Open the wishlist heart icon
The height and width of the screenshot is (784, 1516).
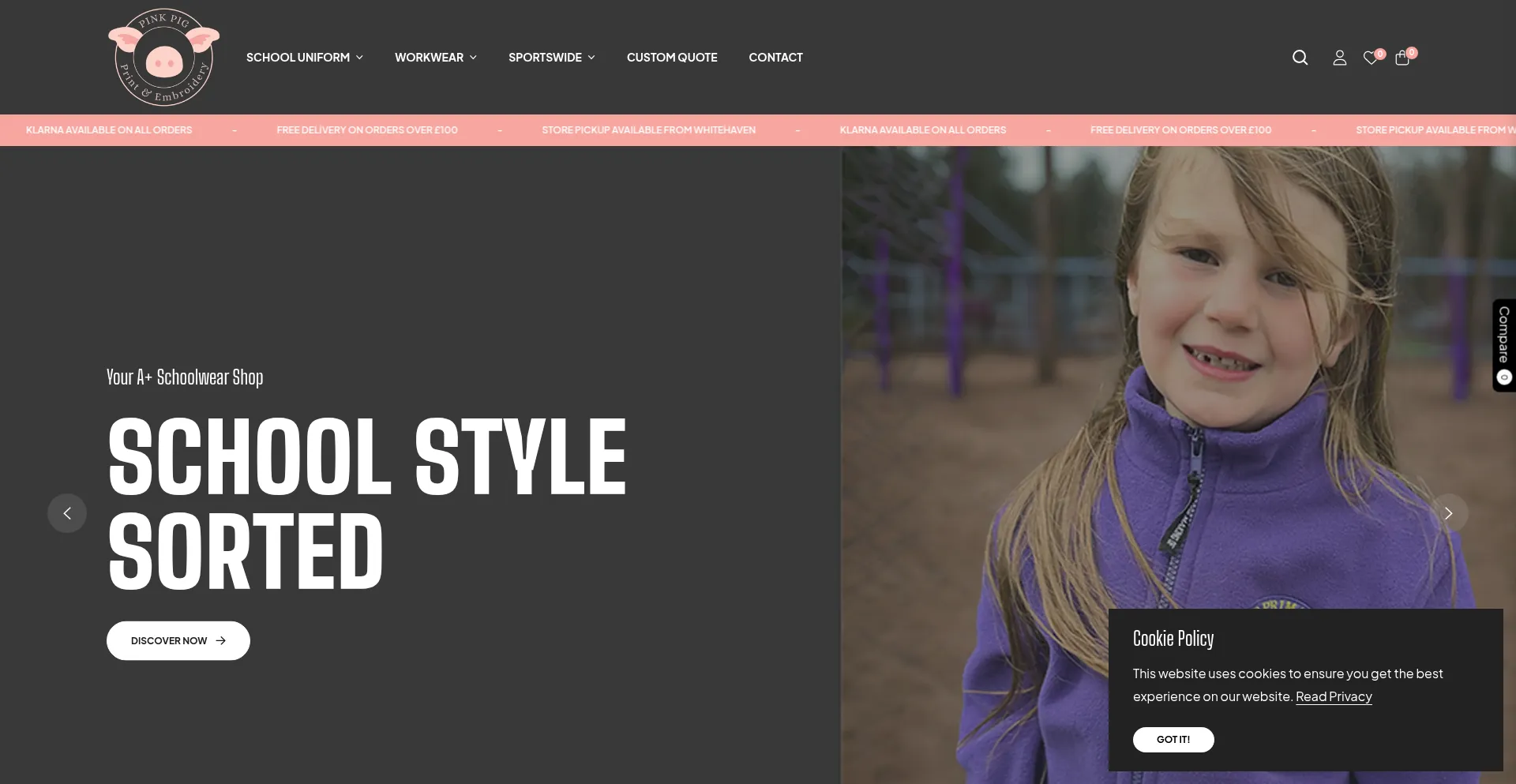click(x=1371, y=58)
